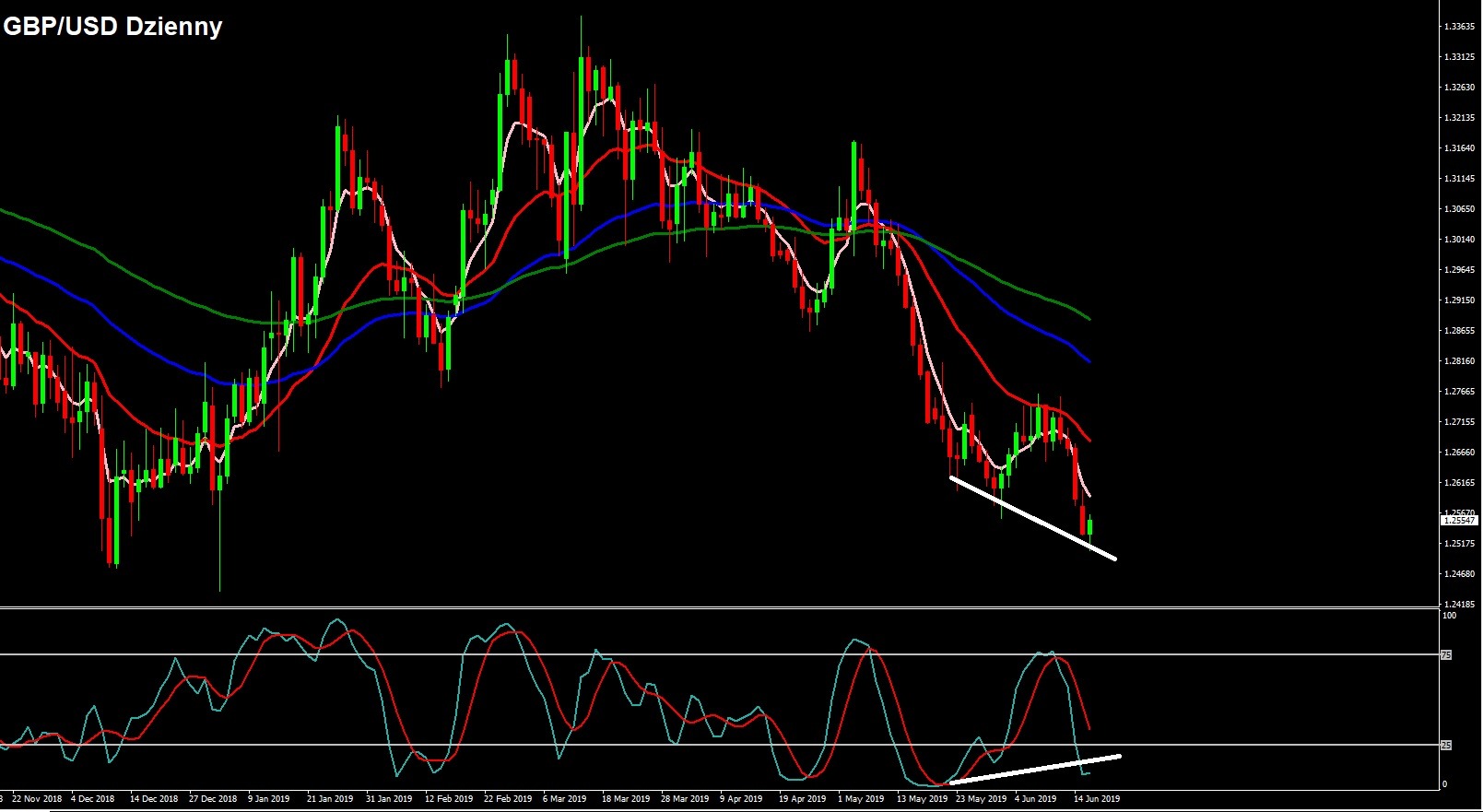The height and width of the screenshot is (812, 1483).
Task: Click the white trendline under price lows
Action: tap(1032, 518)
